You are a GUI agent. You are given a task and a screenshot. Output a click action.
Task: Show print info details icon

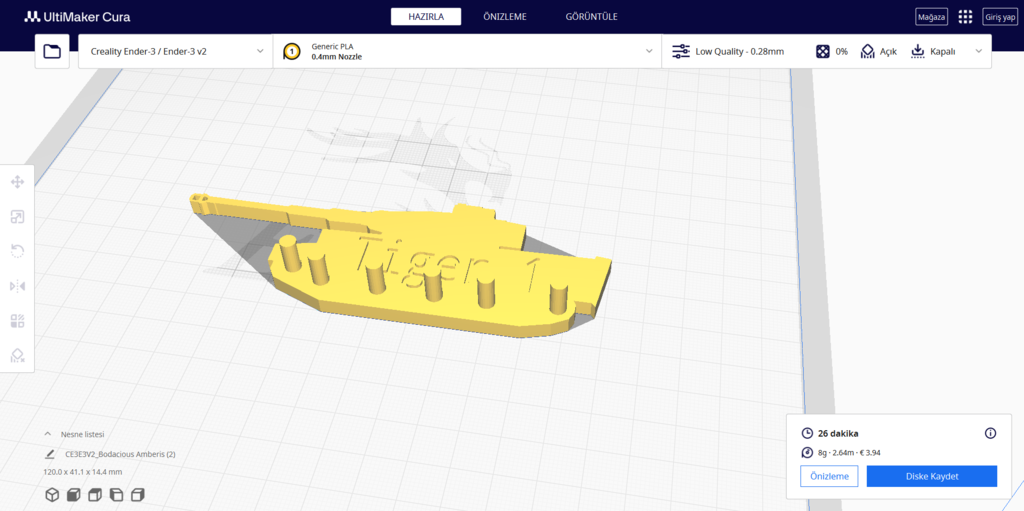point(990,433)
